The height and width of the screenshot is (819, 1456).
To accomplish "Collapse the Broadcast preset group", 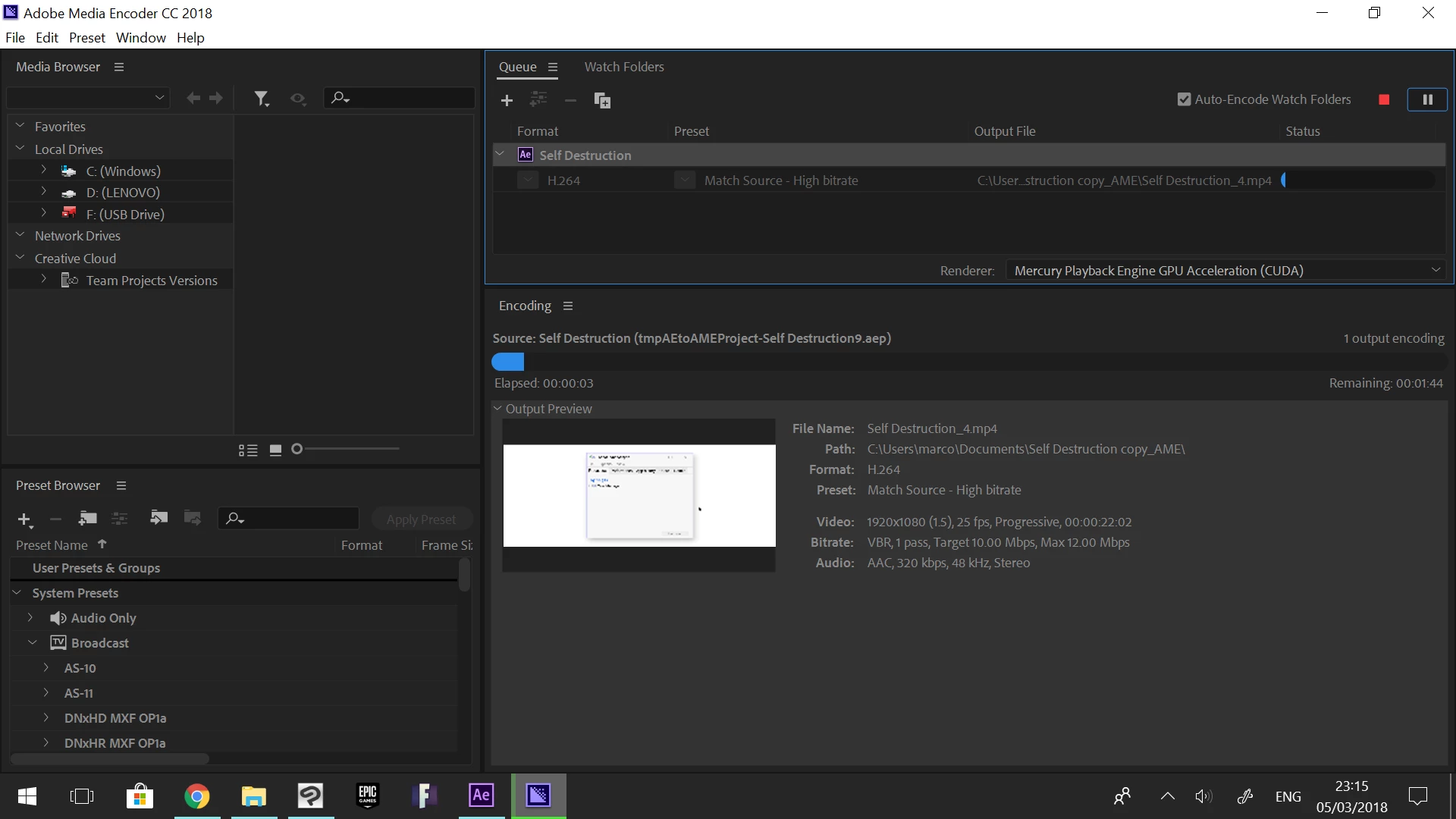I will [x=33, y=642].
